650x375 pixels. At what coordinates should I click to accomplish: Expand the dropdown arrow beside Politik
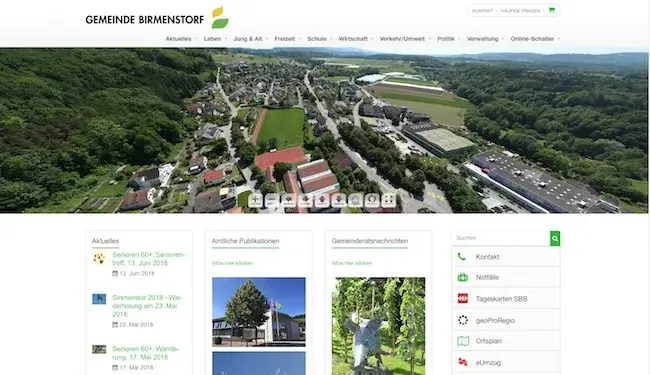tap(459, 39)
